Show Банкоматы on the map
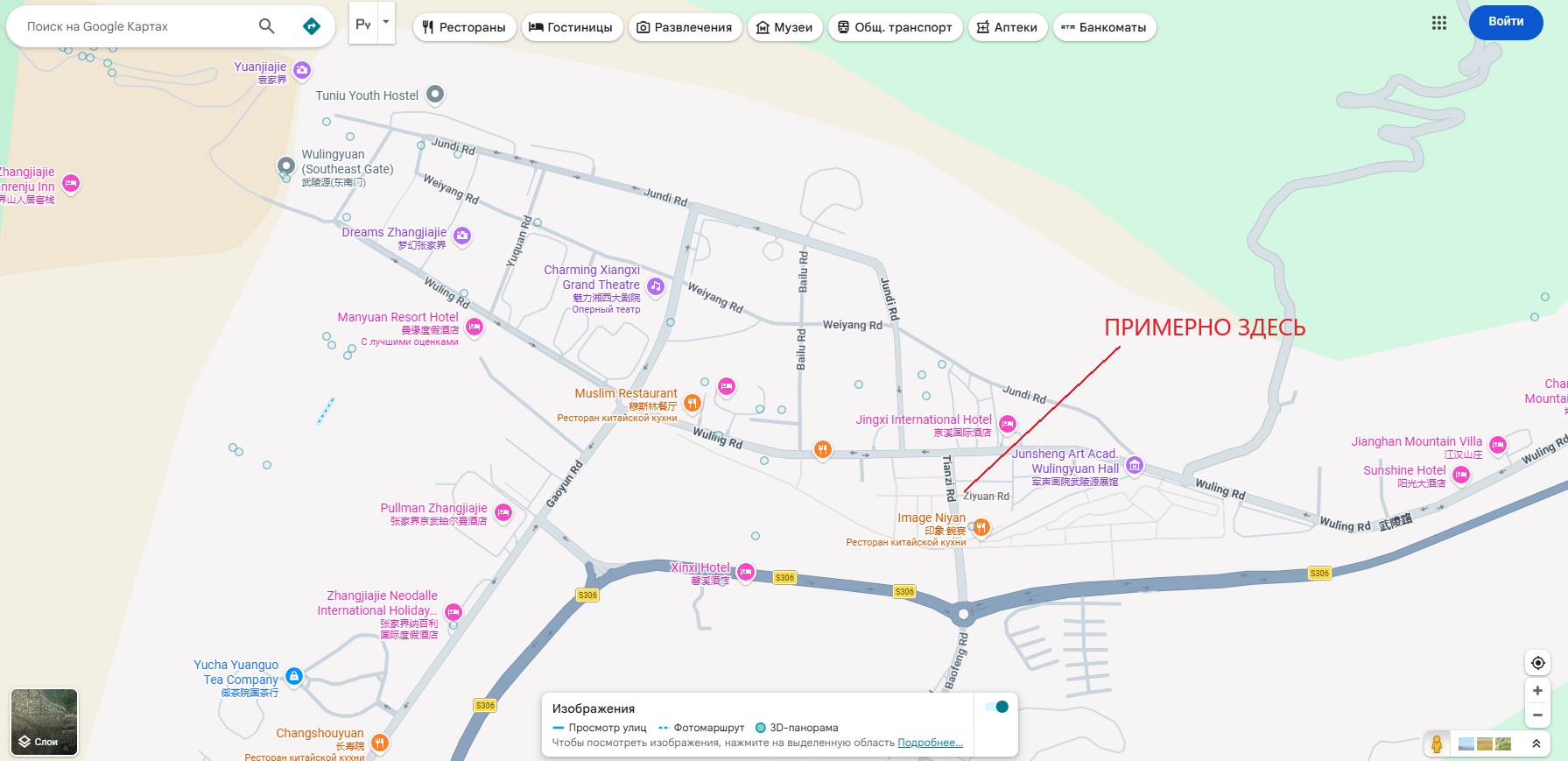Image resolution: width=1568 pixels, height=761 pixels. (1105, 27)
